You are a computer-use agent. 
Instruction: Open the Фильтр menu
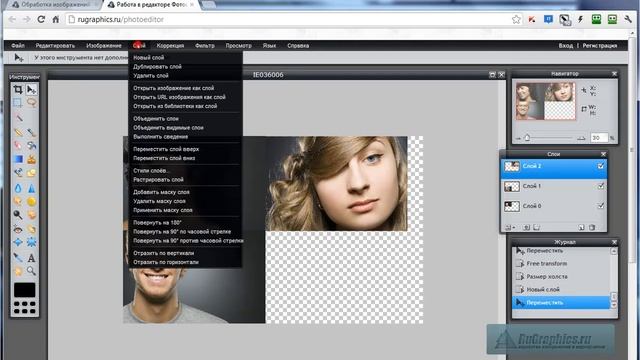coord(205,46)
